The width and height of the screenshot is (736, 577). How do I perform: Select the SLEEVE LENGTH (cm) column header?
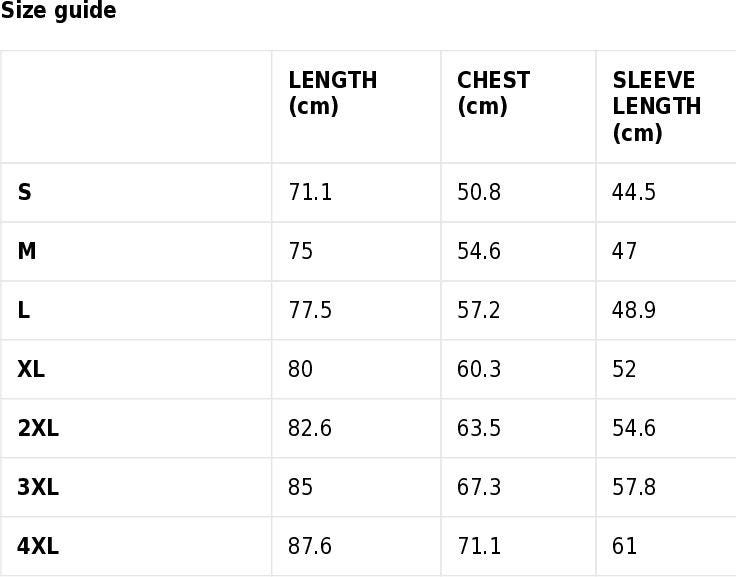[x=657, y=106]
